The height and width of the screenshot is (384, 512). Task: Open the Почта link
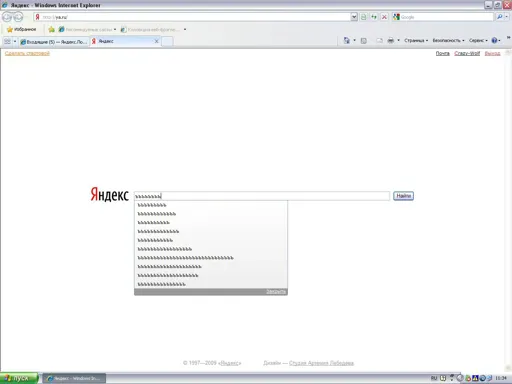[443, 53]
